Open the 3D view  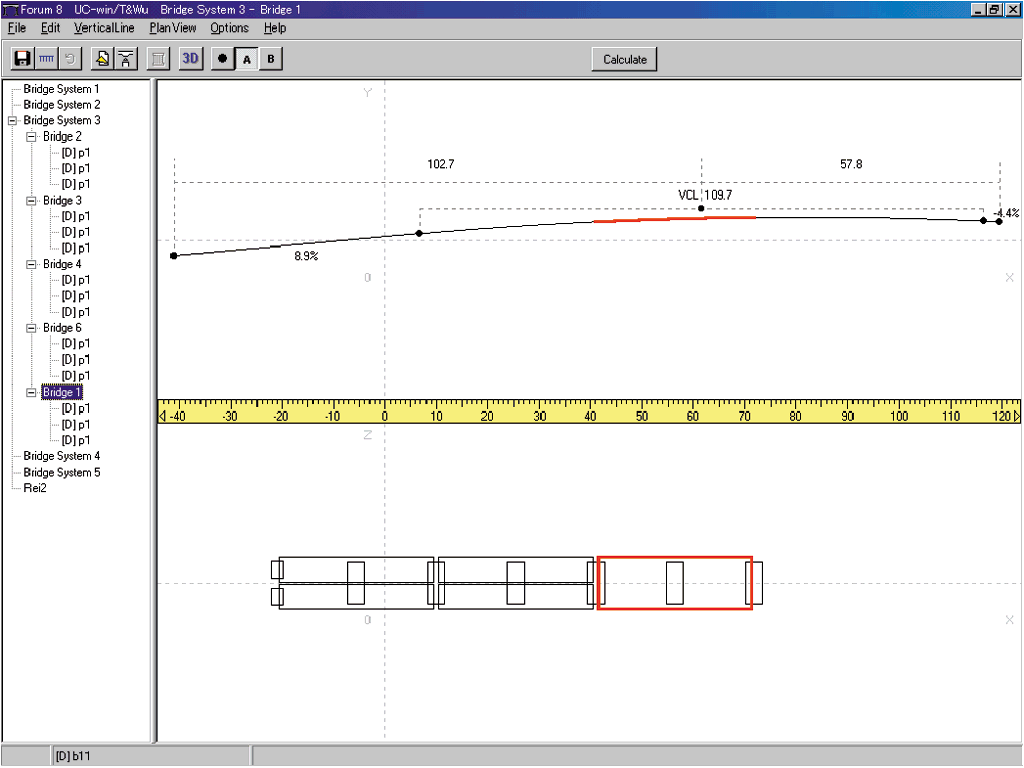(x=190, y=59)
